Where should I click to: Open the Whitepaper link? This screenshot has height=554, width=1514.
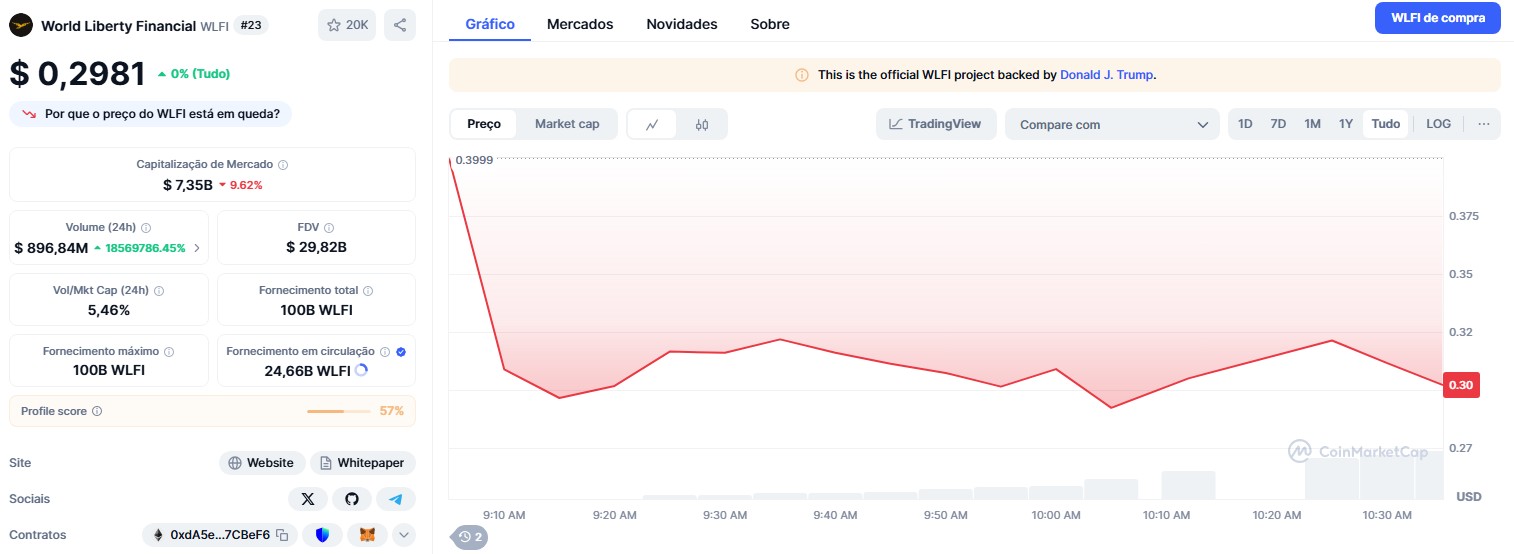click(x=363, y=463)
